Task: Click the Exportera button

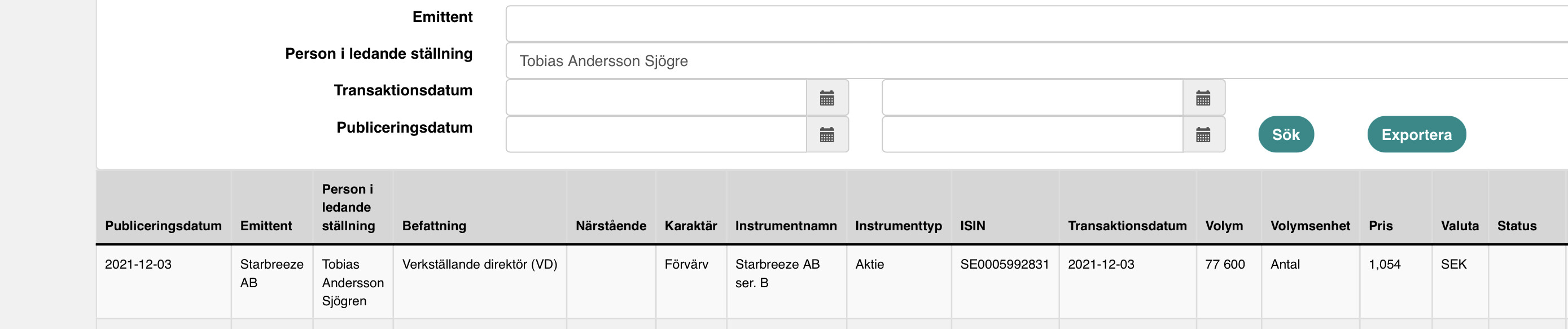Action: [x=1416, y=134]
